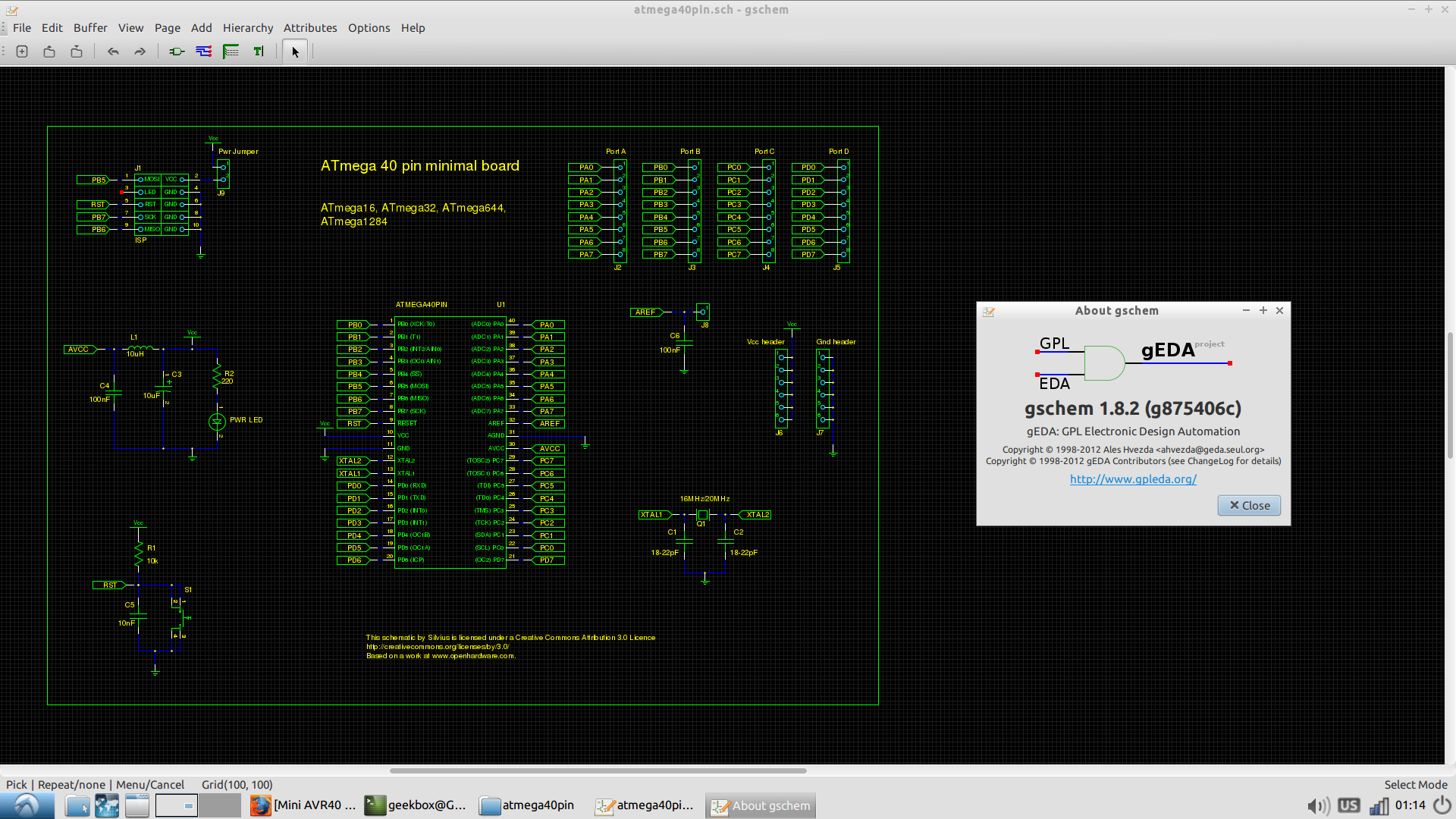Click the Open file toolbar icon
The image size is (1456, 819).
(49, 52)
